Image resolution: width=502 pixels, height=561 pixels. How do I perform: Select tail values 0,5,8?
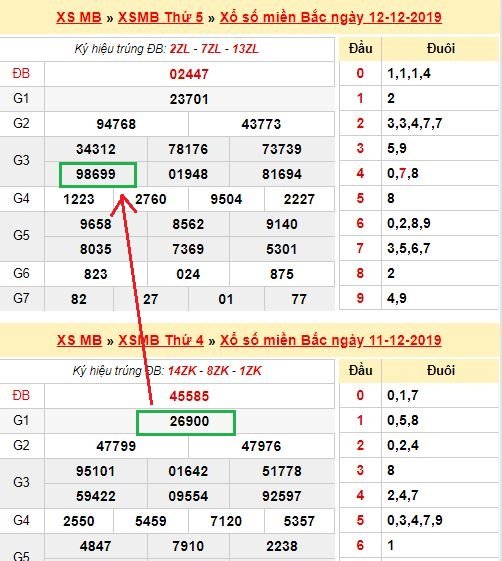[403, 421]
